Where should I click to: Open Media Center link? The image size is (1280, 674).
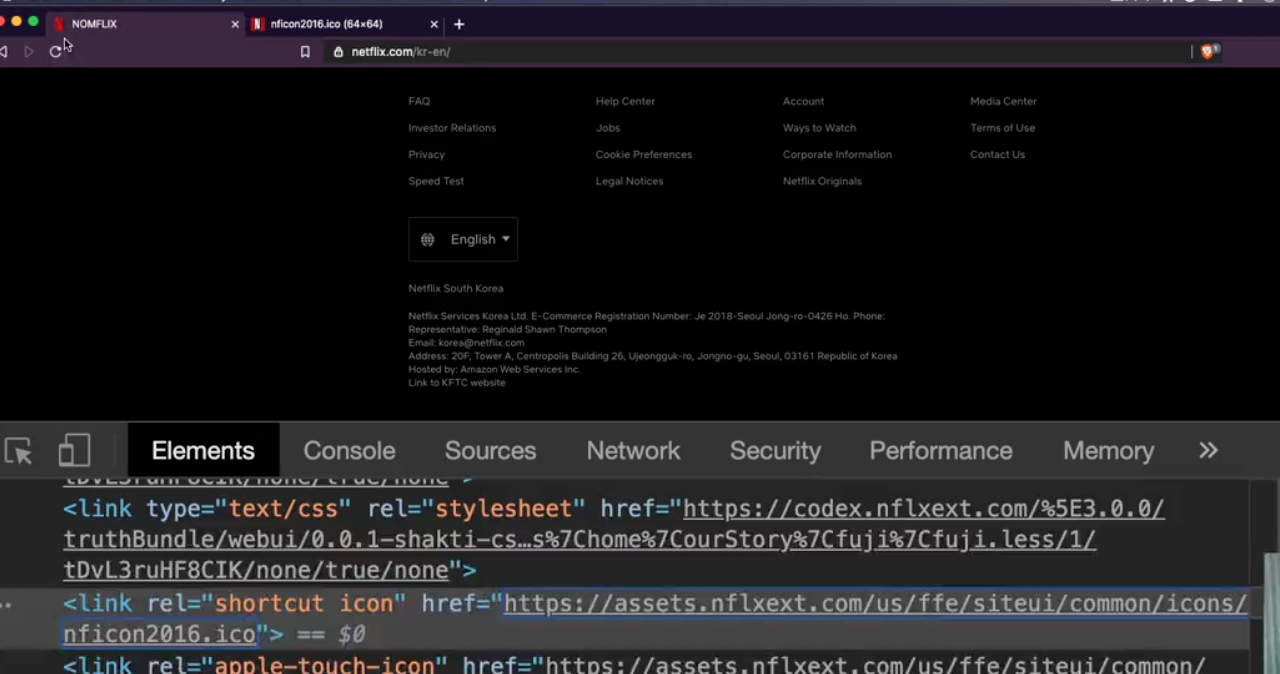click(x=1003, y=101)
